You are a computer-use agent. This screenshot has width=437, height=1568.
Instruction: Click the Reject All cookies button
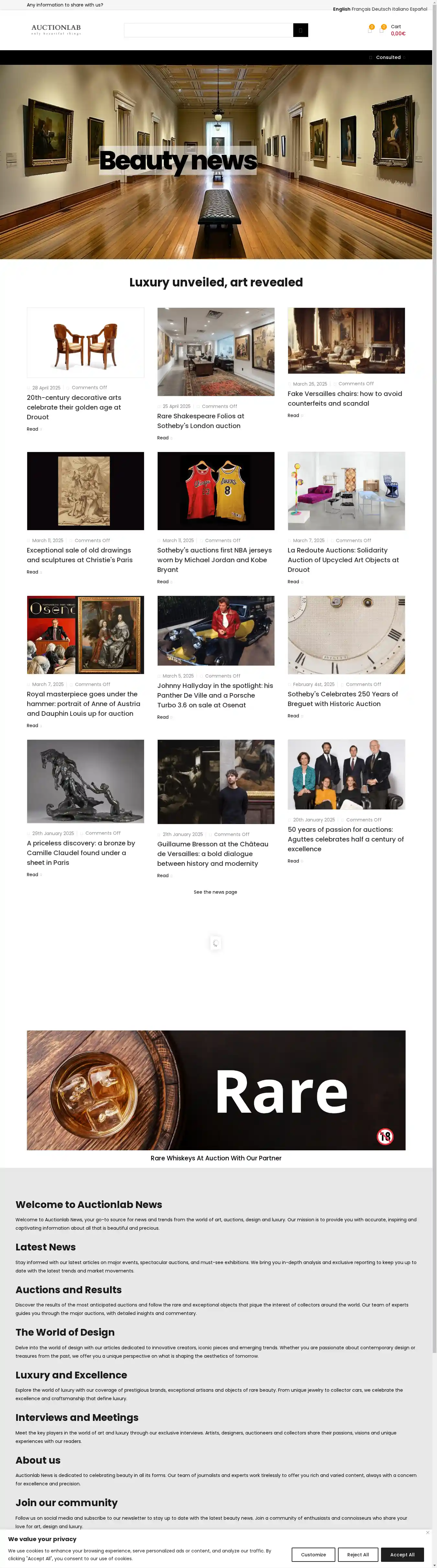(358, 1554)
